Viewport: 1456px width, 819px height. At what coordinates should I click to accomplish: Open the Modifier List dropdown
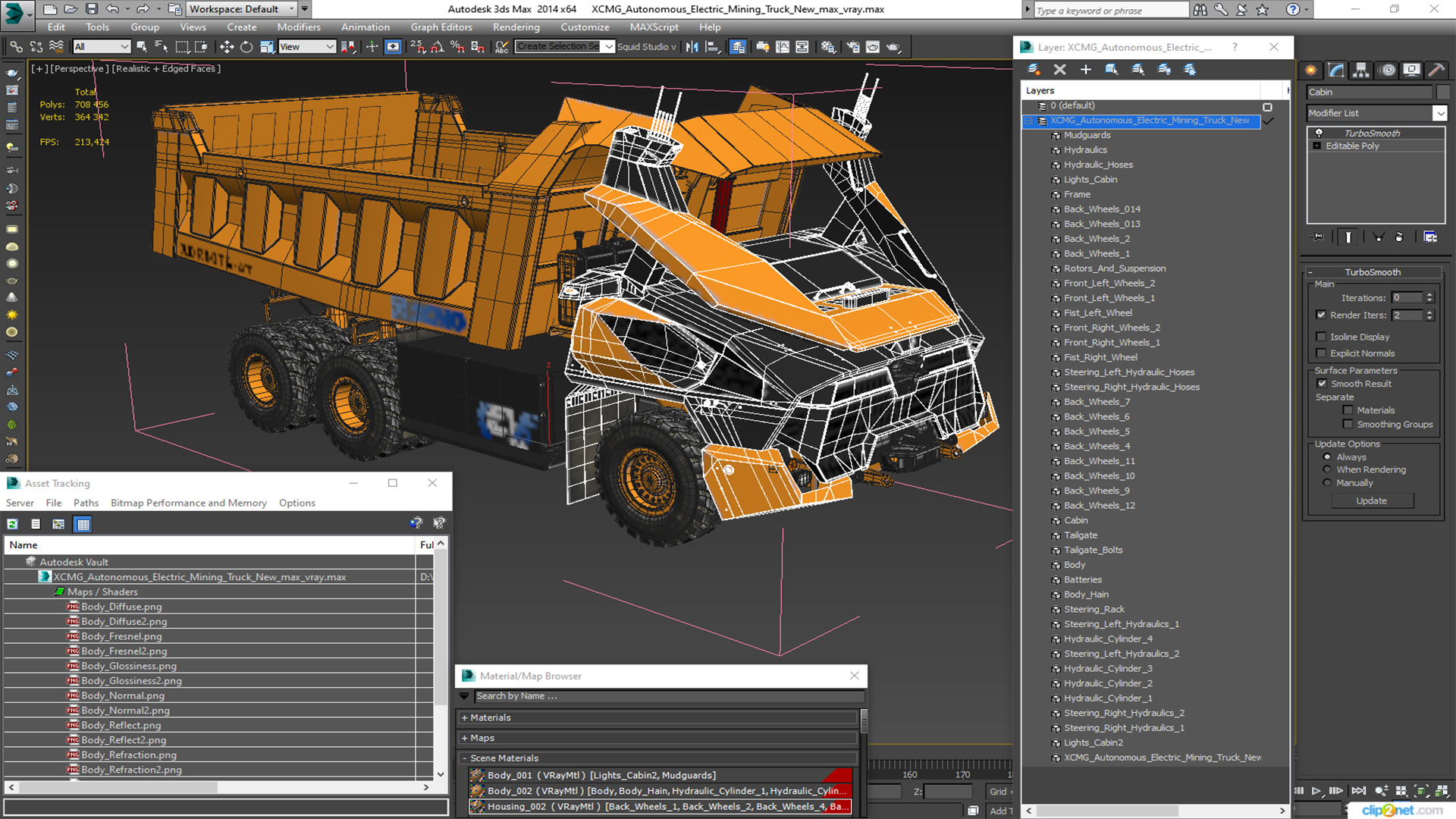pyautogui.click(x=1439, y=113)
